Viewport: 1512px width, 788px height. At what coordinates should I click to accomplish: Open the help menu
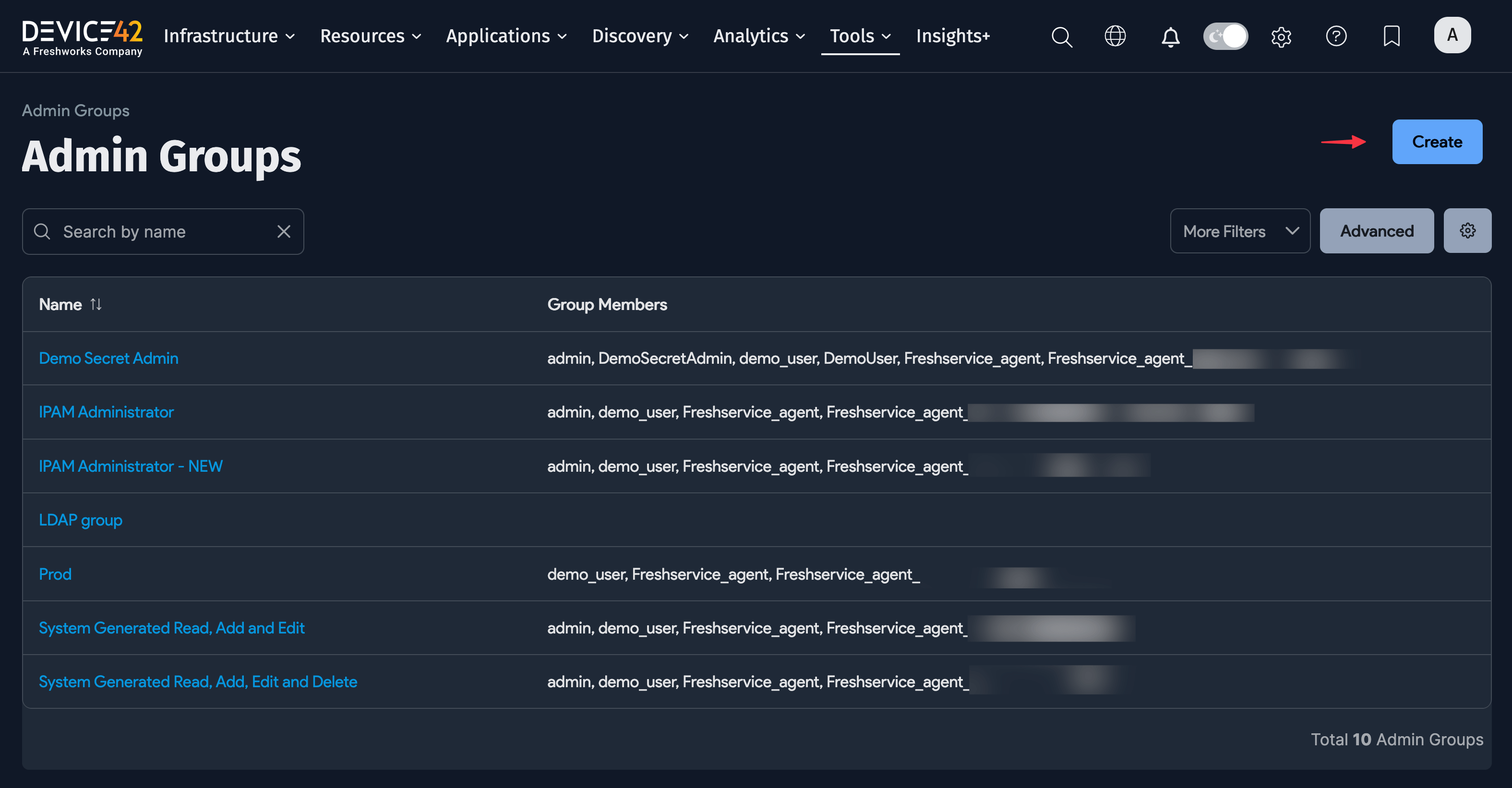(1336, 36)
